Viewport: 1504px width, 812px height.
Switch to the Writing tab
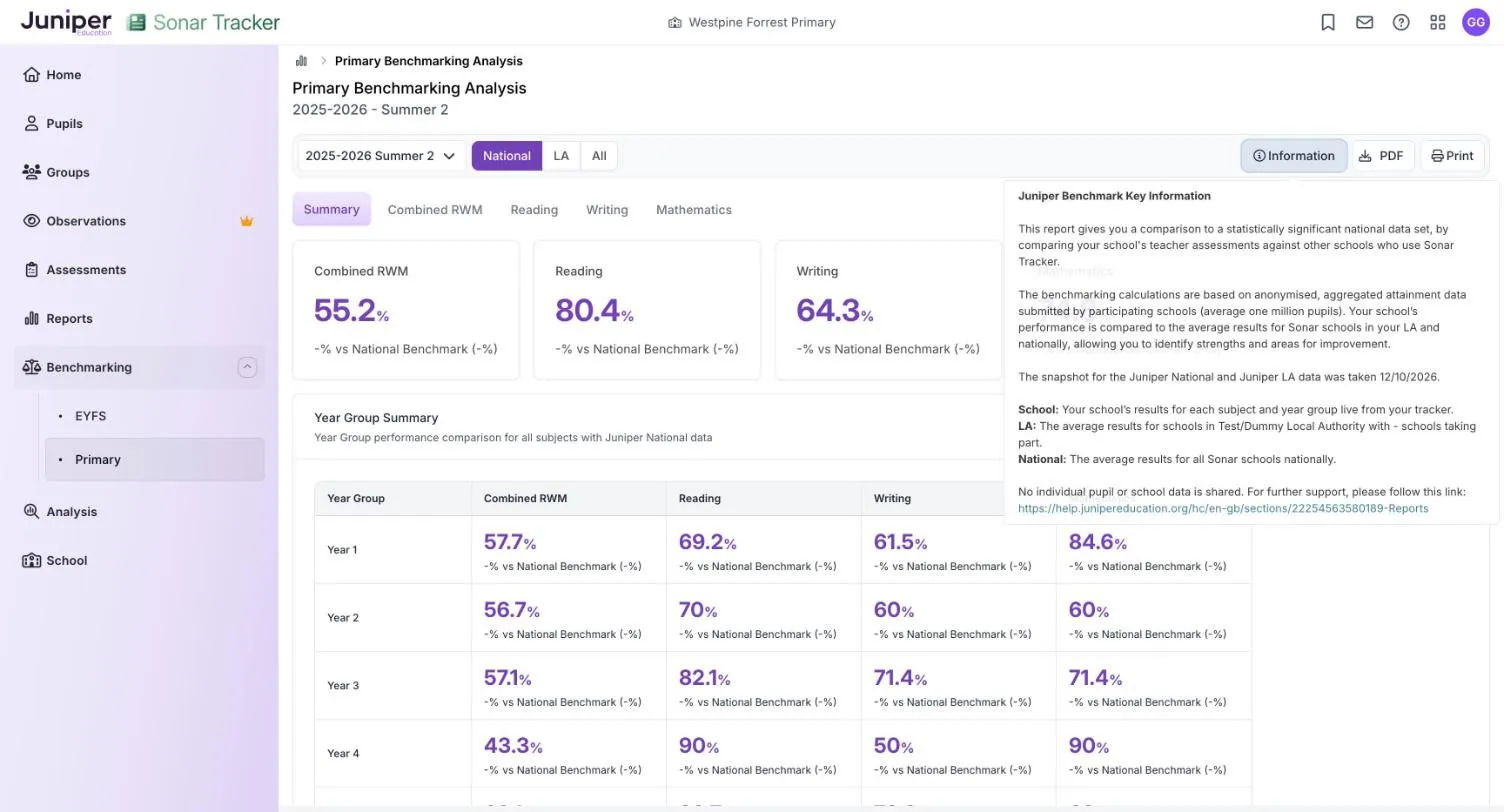[607, 210]
